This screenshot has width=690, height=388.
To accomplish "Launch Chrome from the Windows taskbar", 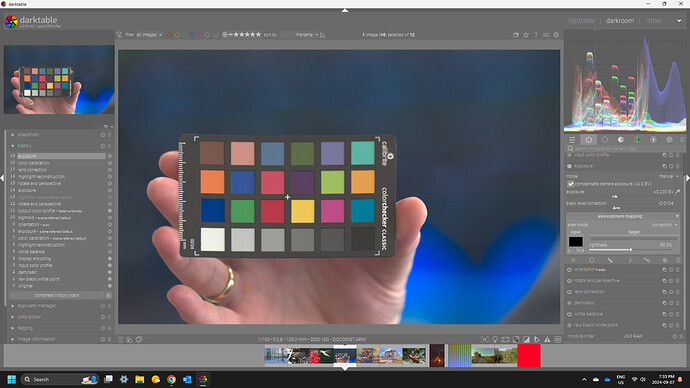I will (x=171, y=379).
